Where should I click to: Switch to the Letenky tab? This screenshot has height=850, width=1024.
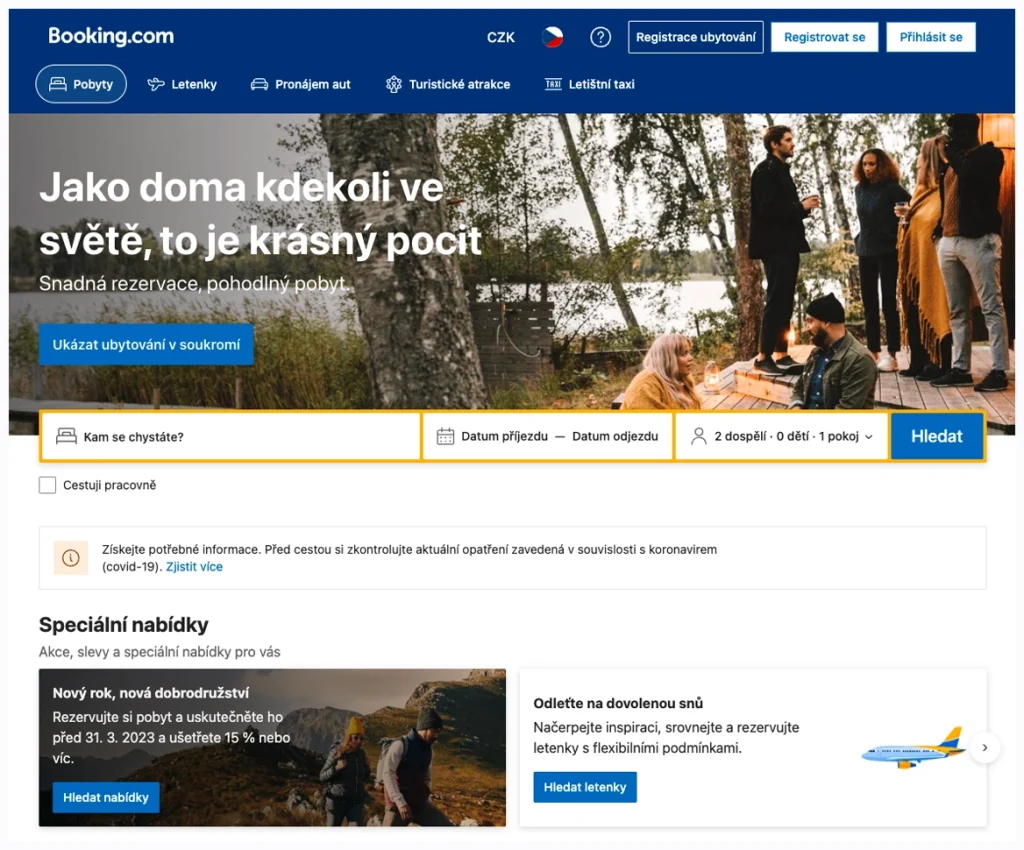tap(182, 84)
